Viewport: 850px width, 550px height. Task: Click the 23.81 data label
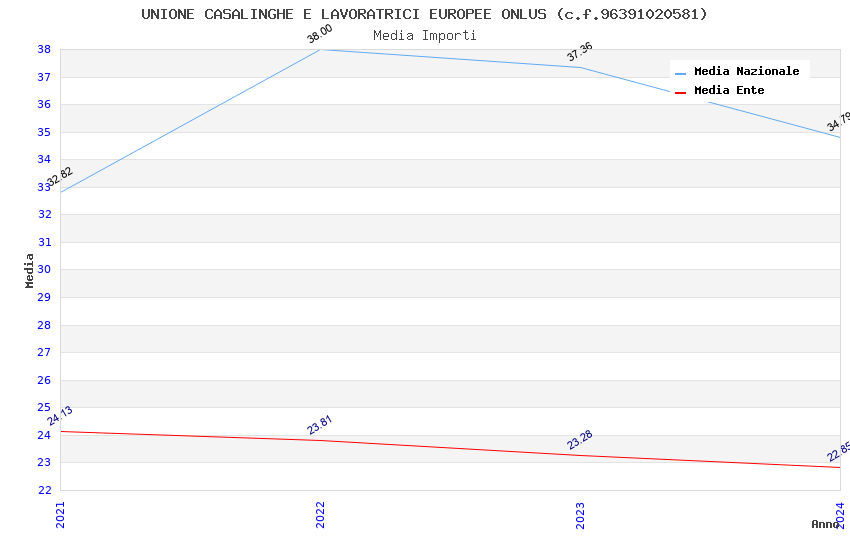(x=319, y=425)
